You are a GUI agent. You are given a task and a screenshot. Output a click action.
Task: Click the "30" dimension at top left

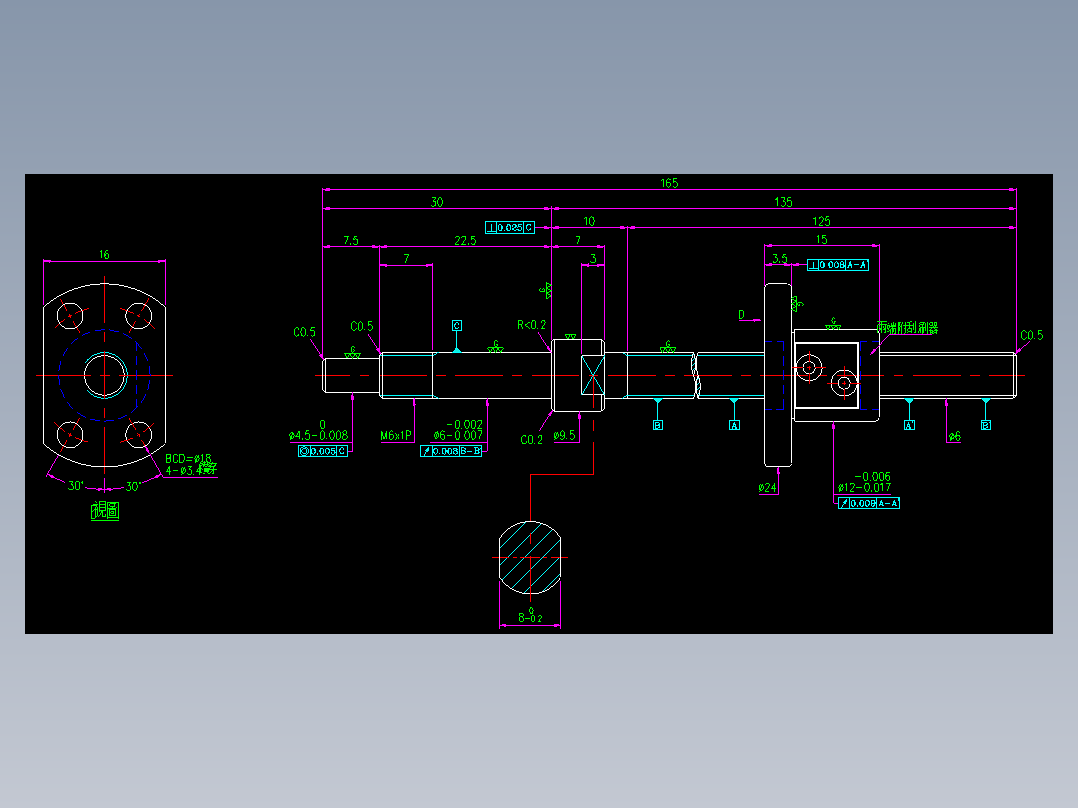tap(437, 202)
